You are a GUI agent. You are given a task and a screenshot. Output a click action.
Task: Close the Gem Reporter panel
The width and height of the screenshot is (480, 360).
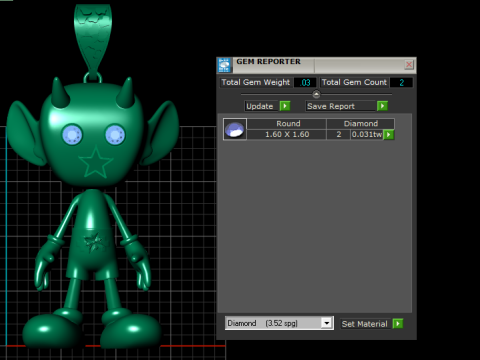[x=409, y=64]
